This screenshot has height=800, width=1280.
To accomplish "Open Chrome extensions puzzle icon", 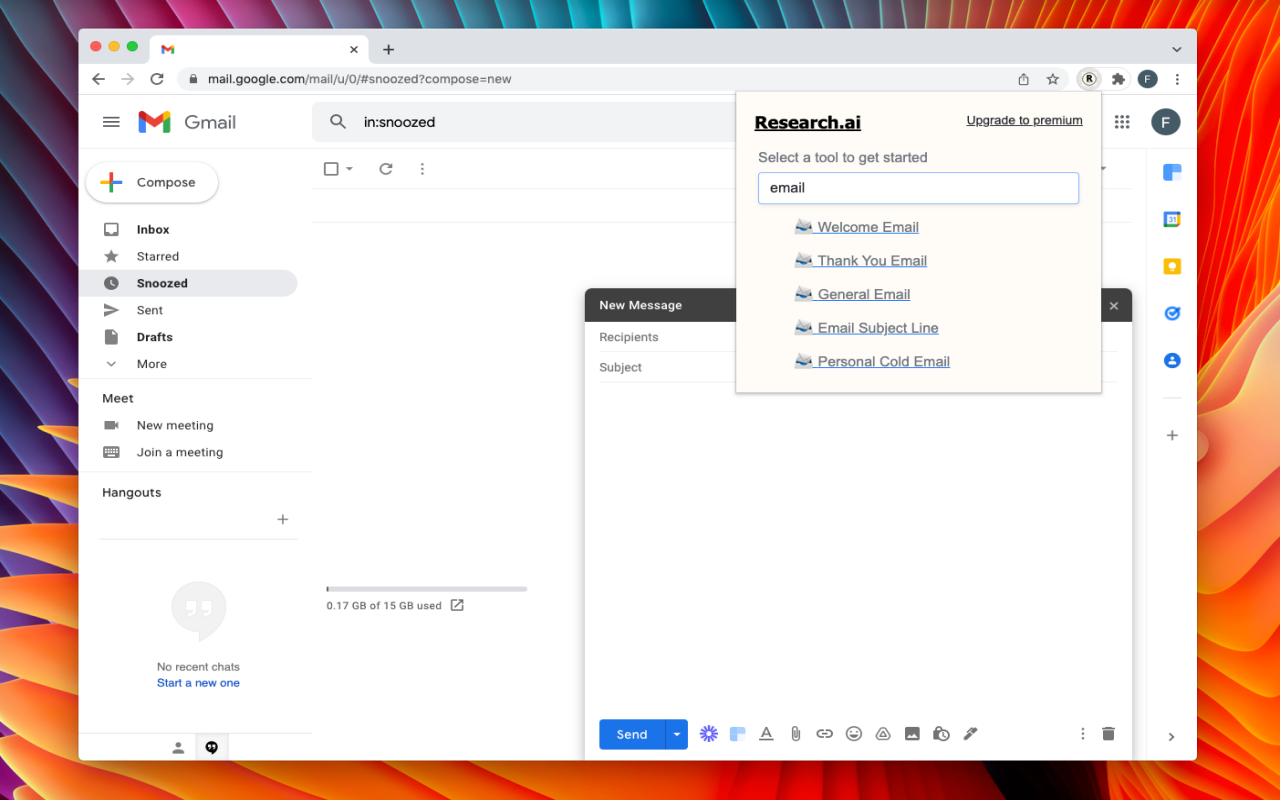I will click(1118, 79).
